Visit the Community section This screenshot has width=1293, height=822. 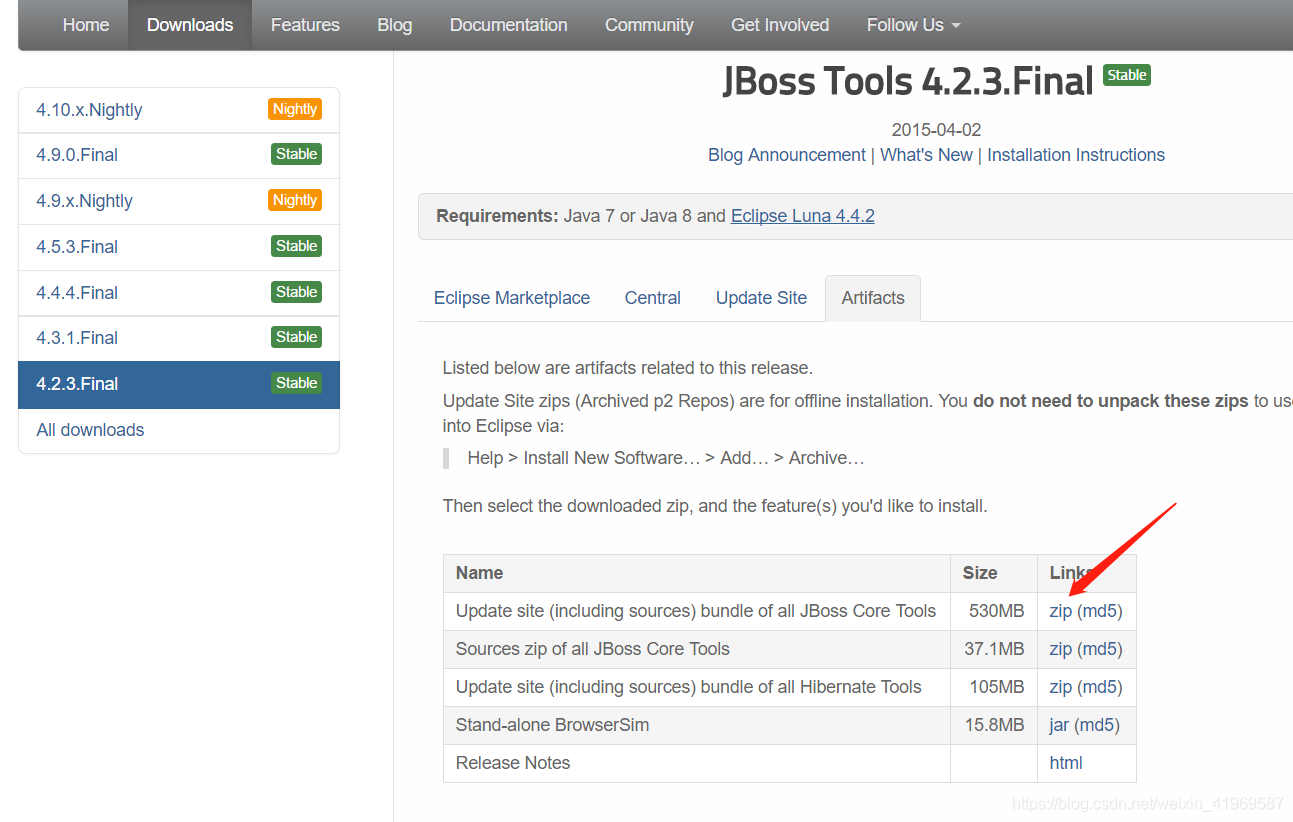coord(649,25)
